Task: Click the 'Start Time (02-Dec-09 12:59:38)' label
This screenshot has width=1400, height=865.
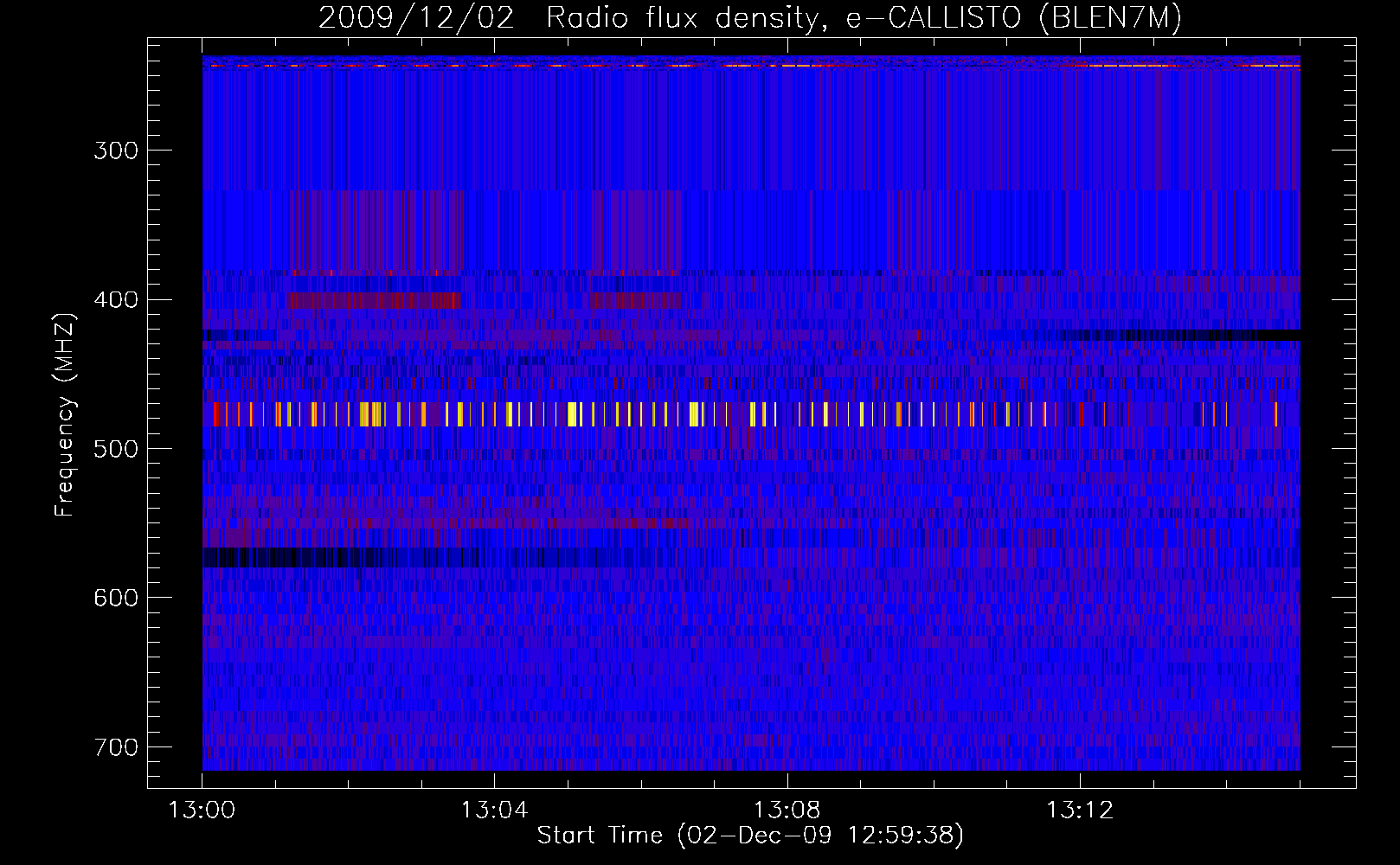Action: point(750,835)
